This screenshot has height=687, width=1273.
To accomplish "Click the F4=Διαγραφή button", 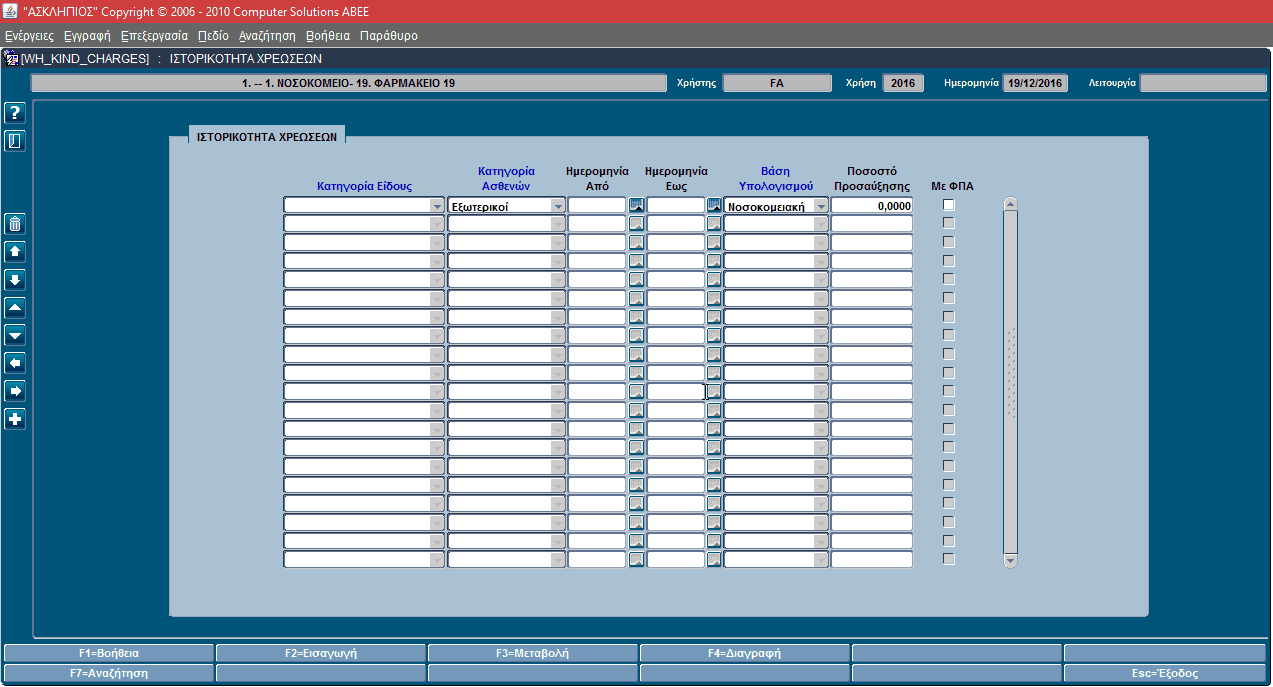I will [x=745, y=653].
